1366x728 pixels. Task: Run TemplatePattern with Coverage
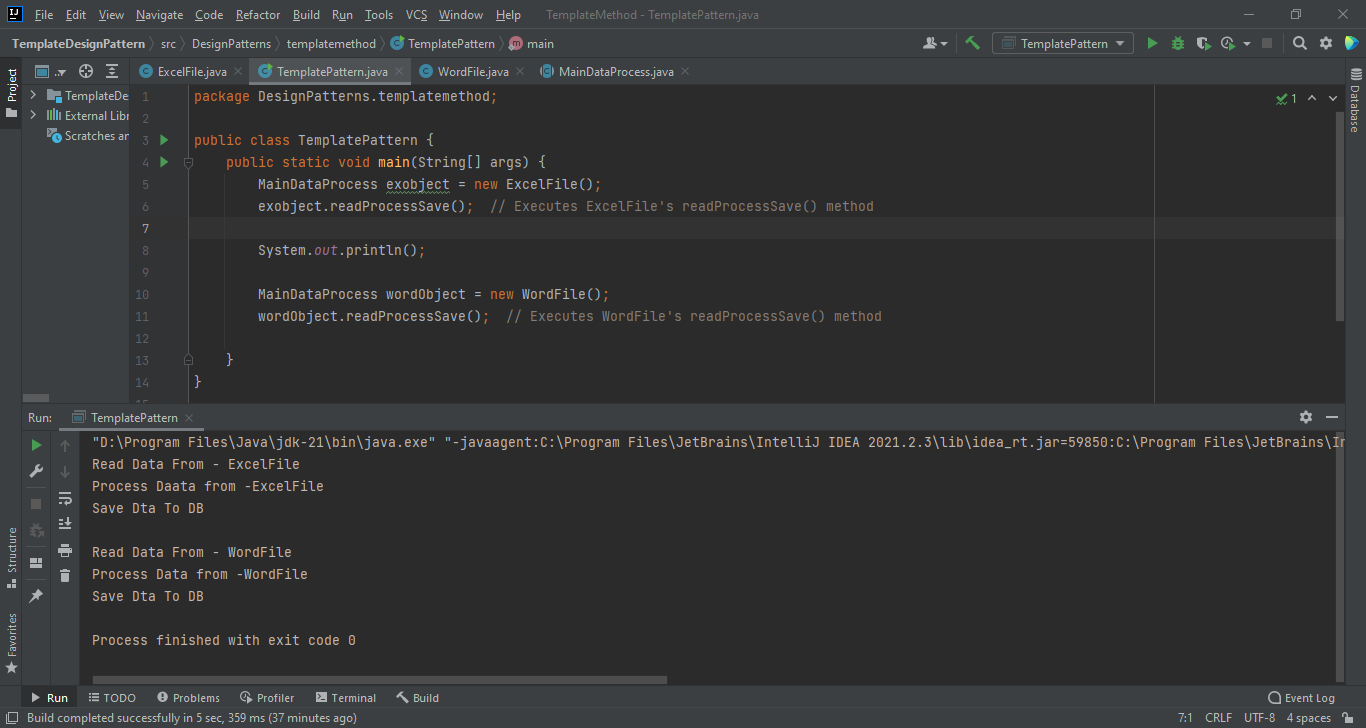(1203, 43)
